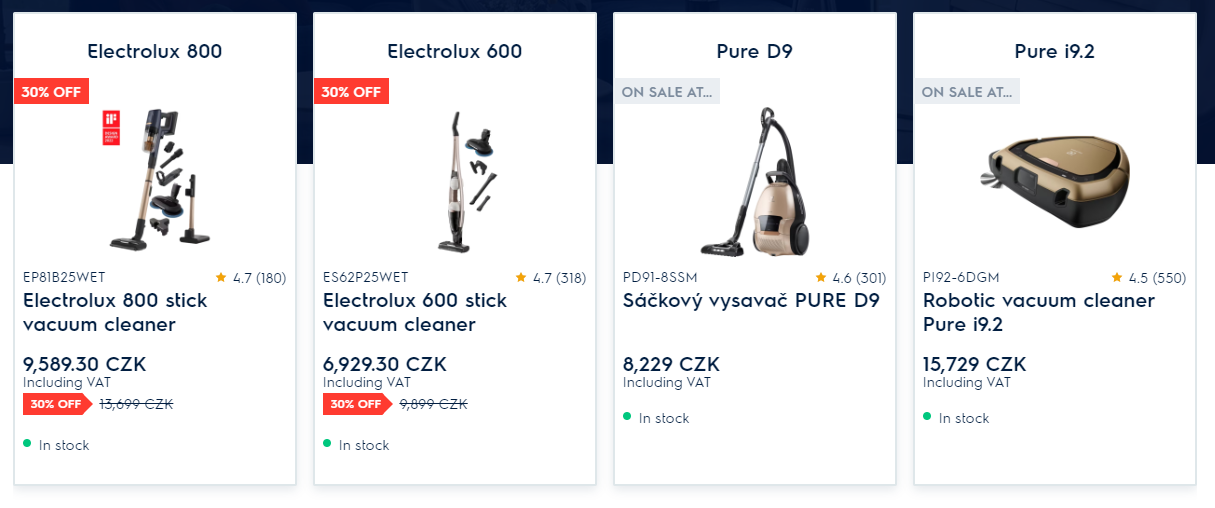Click the ON SALE AT... label on Pure i9.2
The width and height of the screenshot is (1215, 508).
[967, 92]
